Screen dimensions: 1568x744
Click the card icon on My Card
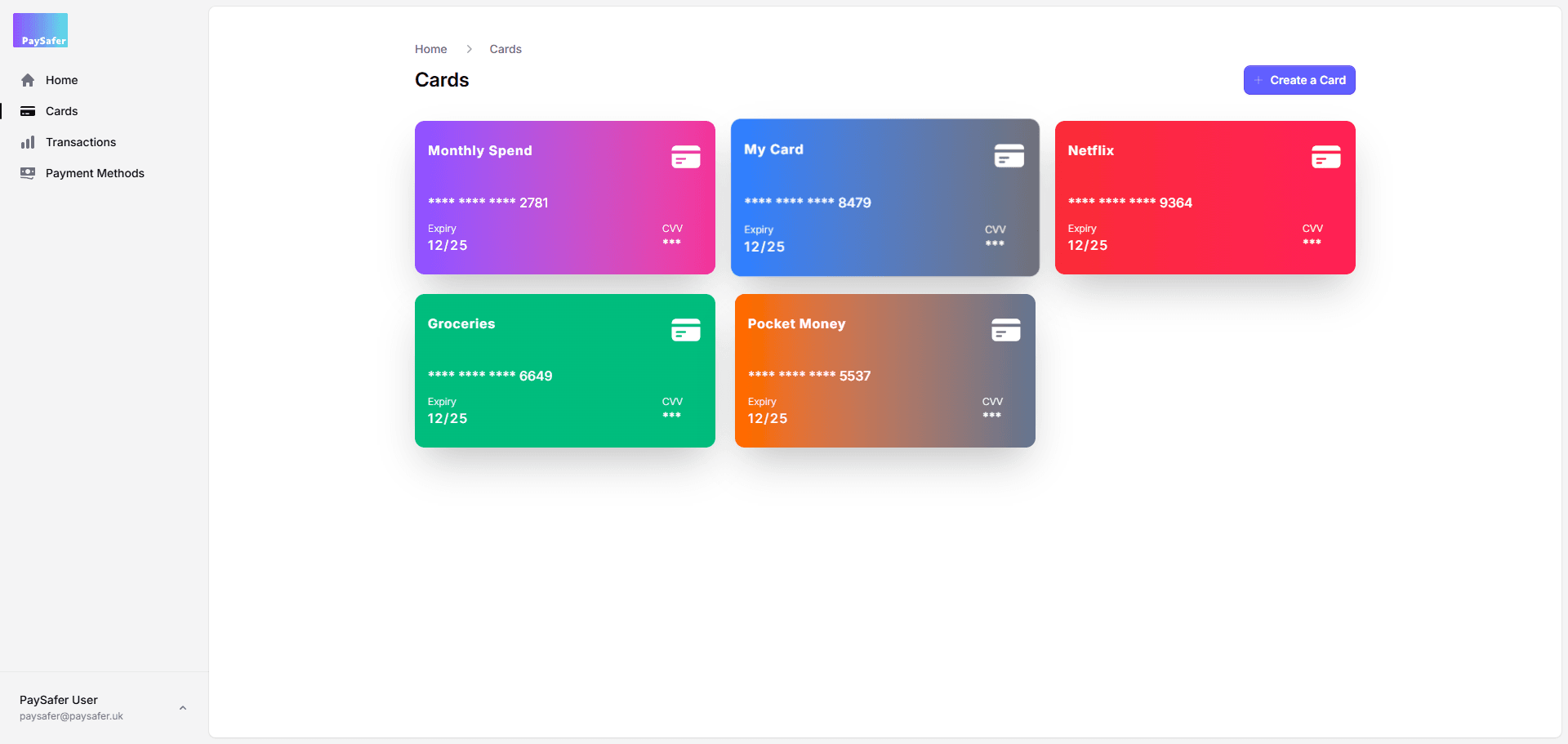[1009, 155]
